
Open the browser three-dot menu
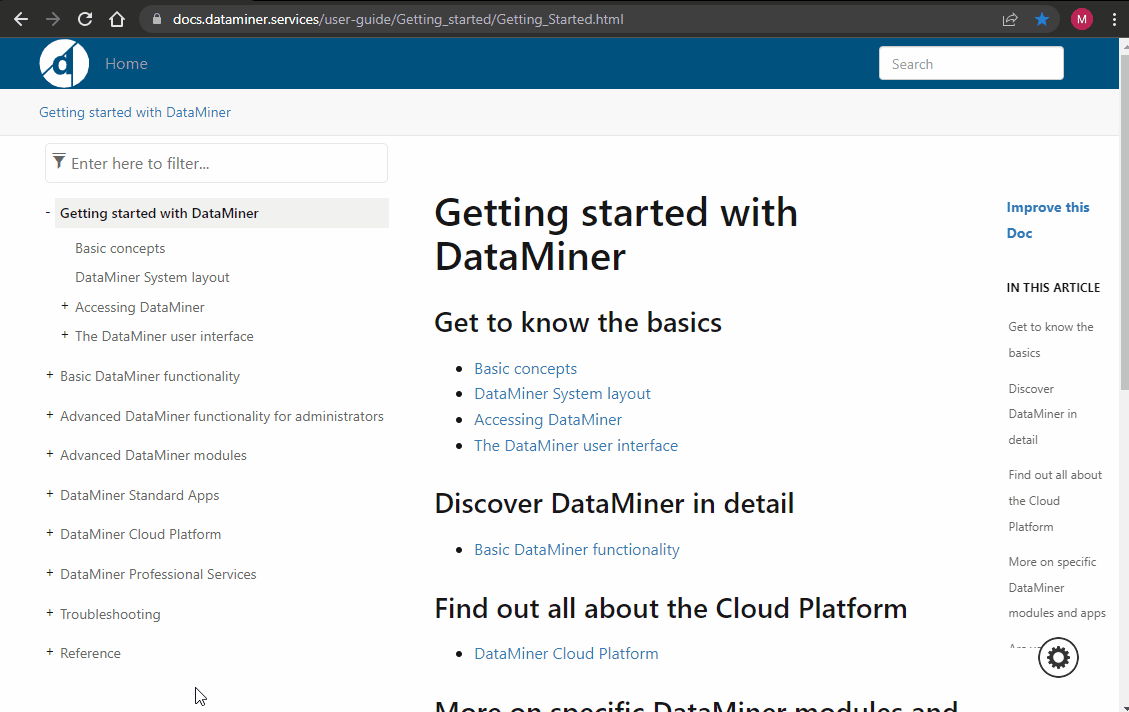[1114, 19]
